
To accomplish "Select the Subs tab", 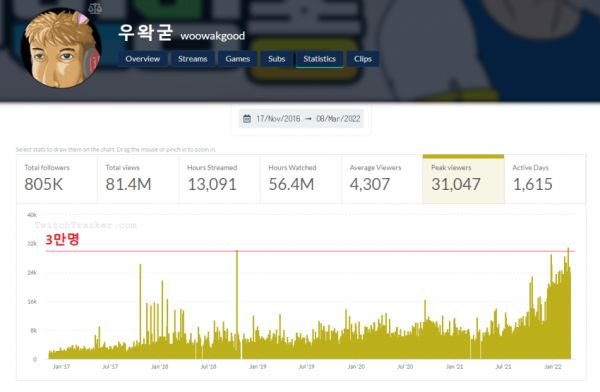I will (276, 59).
